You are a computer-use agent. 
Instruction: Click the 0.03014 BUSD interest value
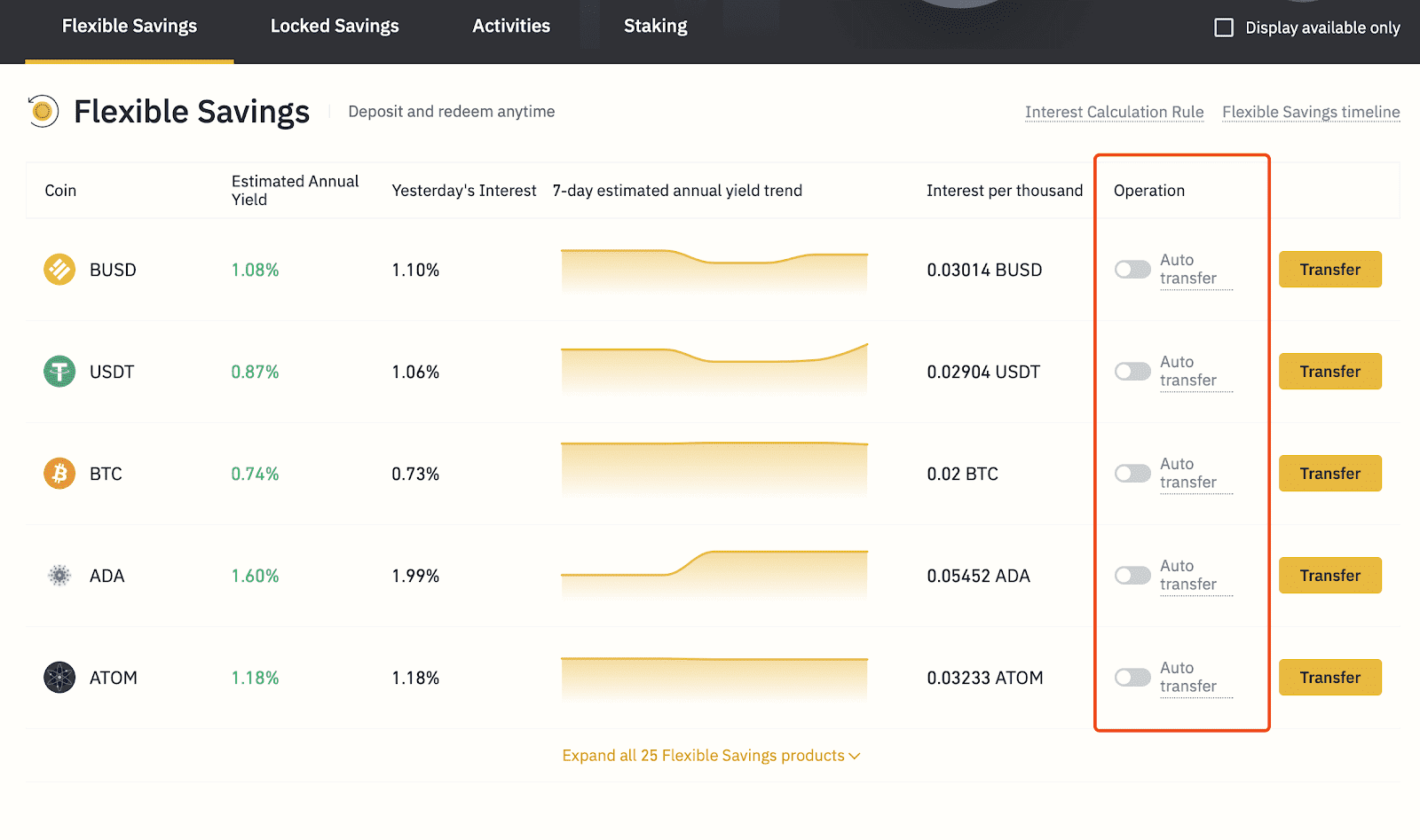click(x=984, y=270)
